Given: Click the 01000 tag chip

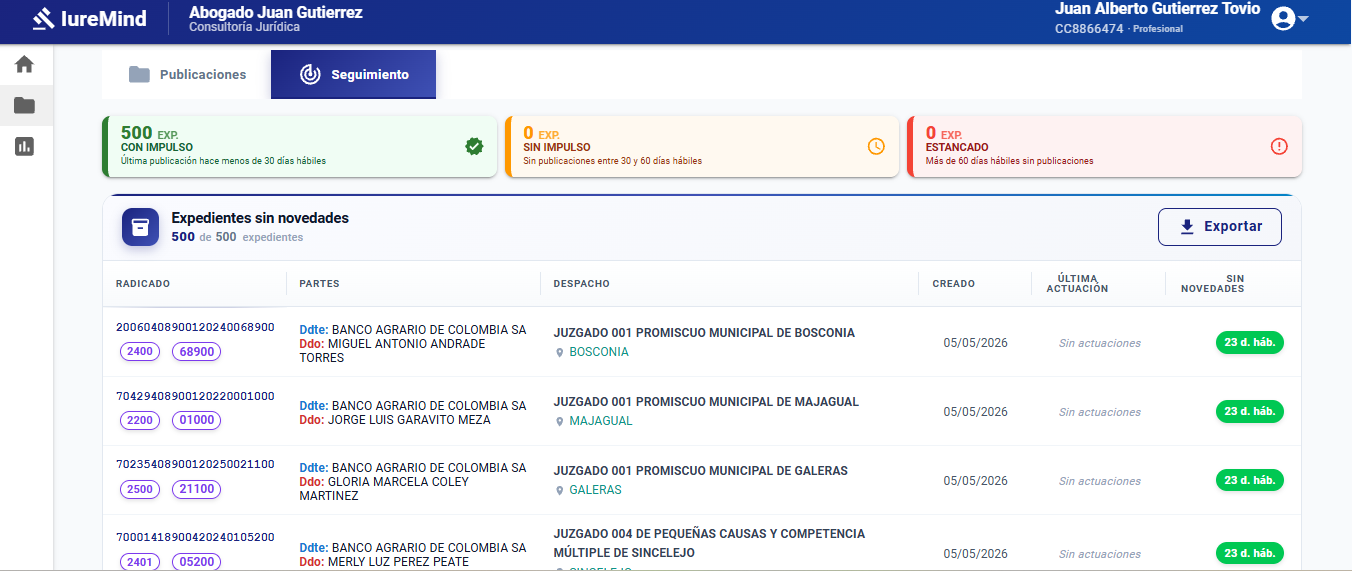Looking at the screenshot, I should pos(196,420).
